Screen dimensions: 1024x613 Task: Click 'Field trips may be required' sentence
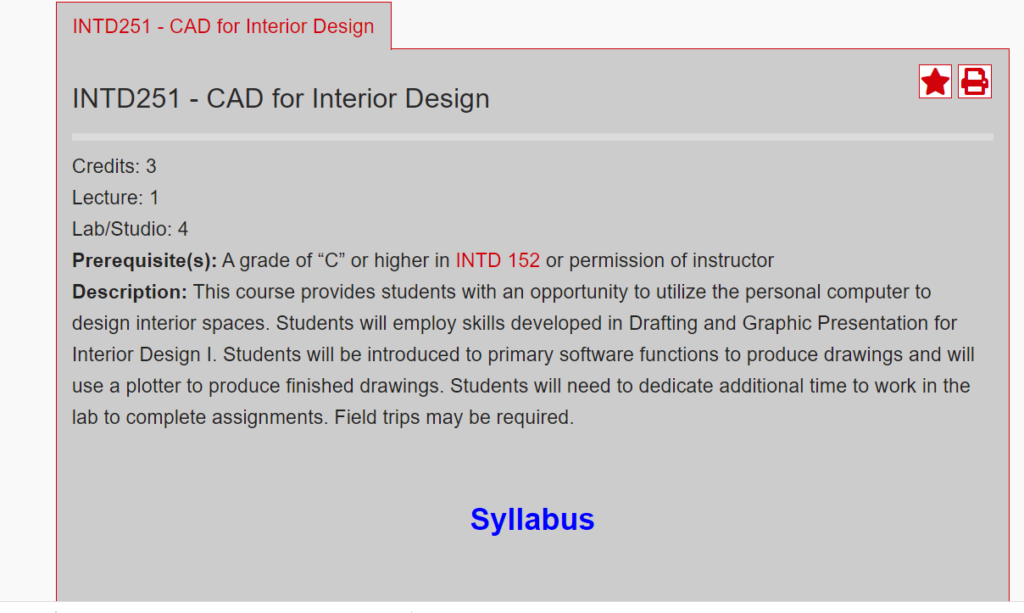point(454,417)
